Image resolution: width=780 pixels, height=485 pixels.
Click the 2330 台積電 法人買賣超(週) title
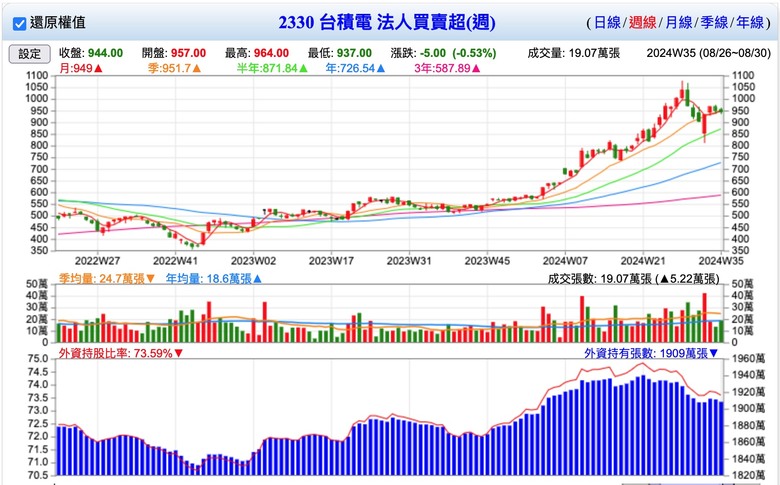(387, 22)
